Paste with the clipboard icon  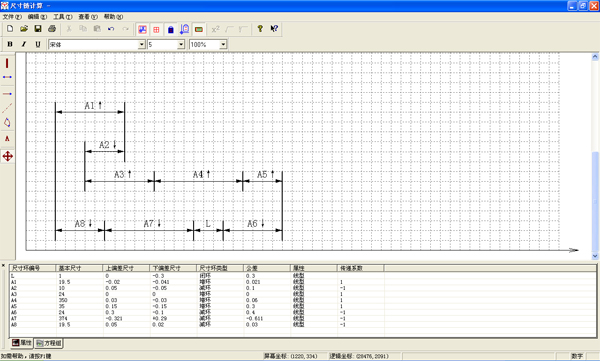coord(97,29)
